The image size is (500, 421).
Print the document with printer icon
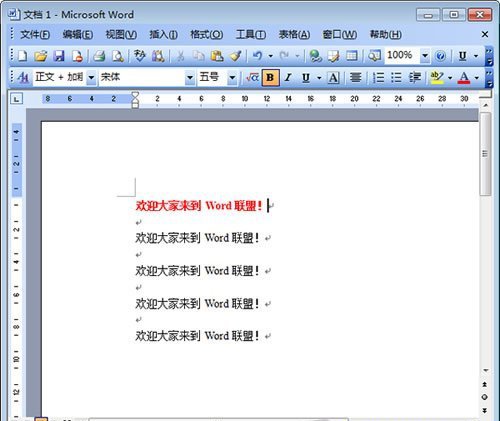point(99,56)
